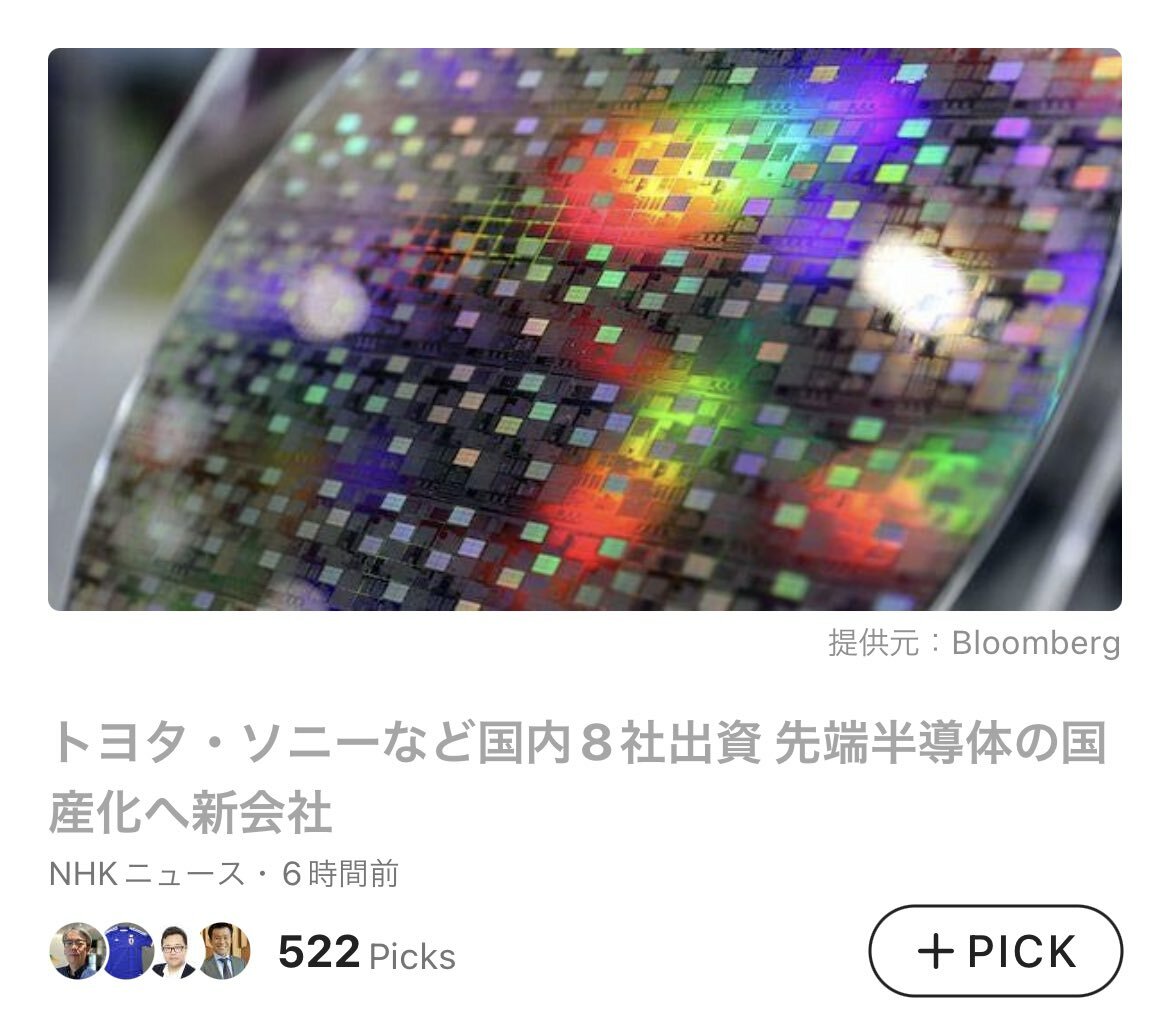Viewport: 1170px width, 1024px height.
Task: Open the NHKニュース publisher link
Action: point(147,874)
